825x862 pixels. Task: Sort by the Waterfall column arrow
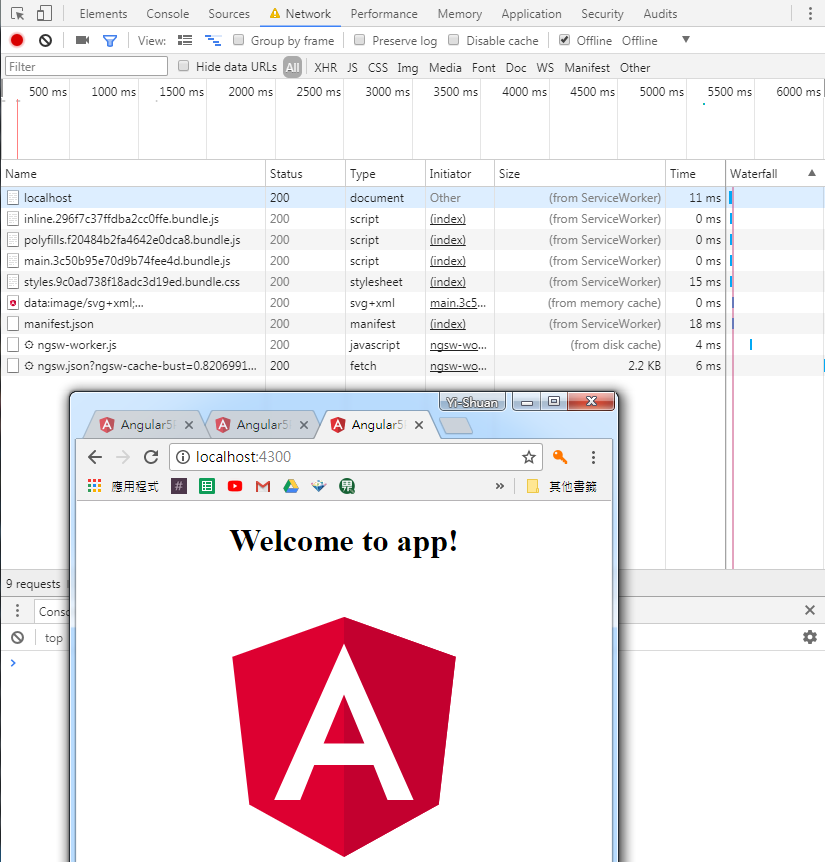tap(812, 173)
